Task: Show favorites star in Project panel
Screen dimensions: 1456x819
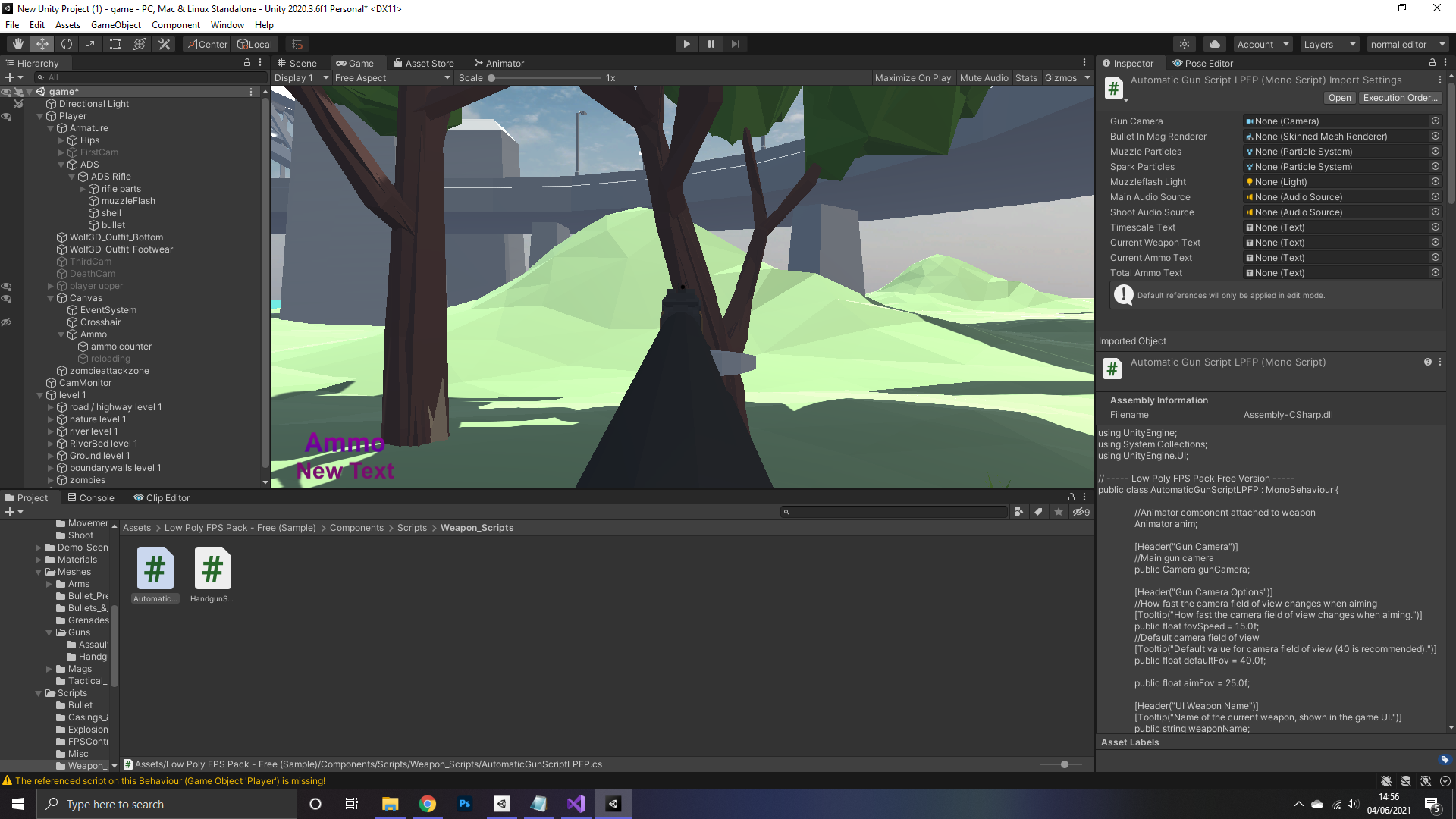Action: click(1059, 512)
